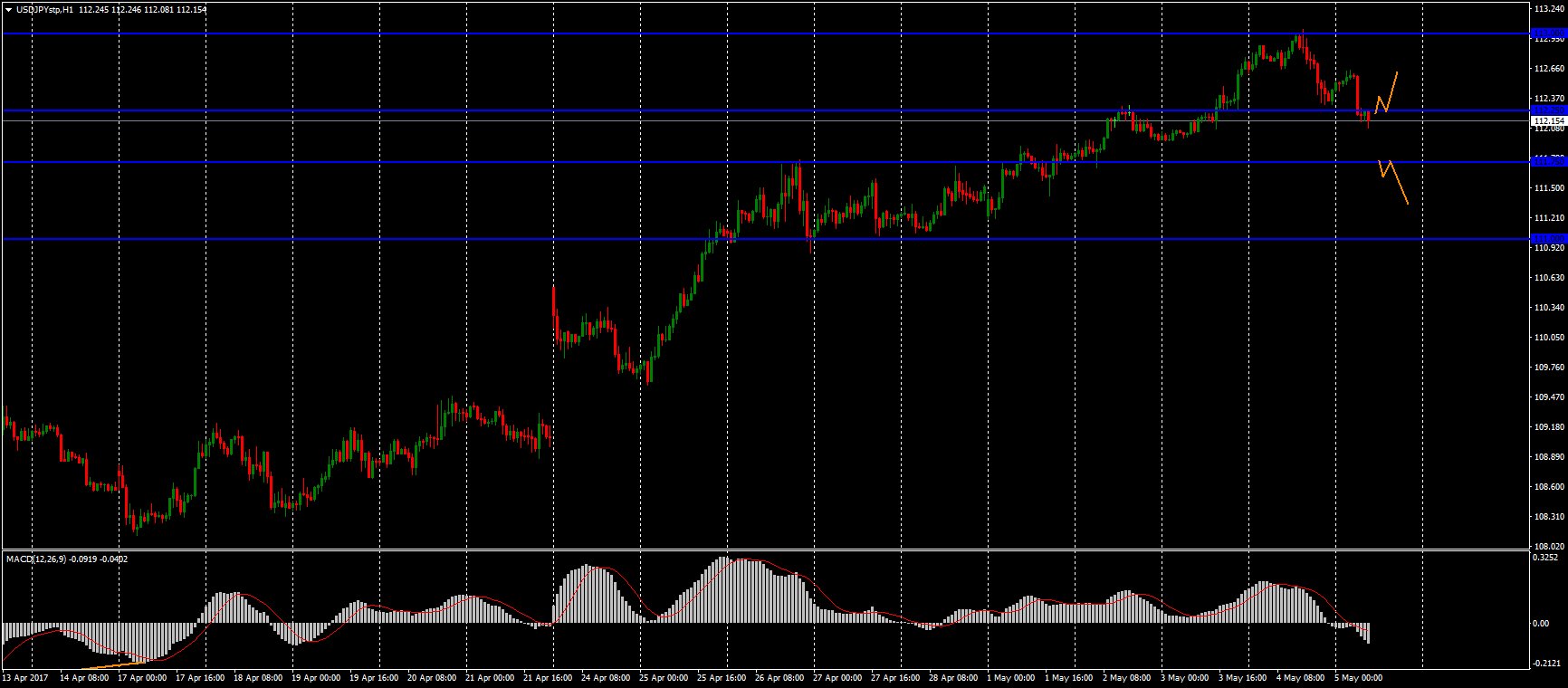The height and width of the screenshot is (688, 1568).
Task: Click the 17 Apr 00:00 time label
Action: coord(141,678)
